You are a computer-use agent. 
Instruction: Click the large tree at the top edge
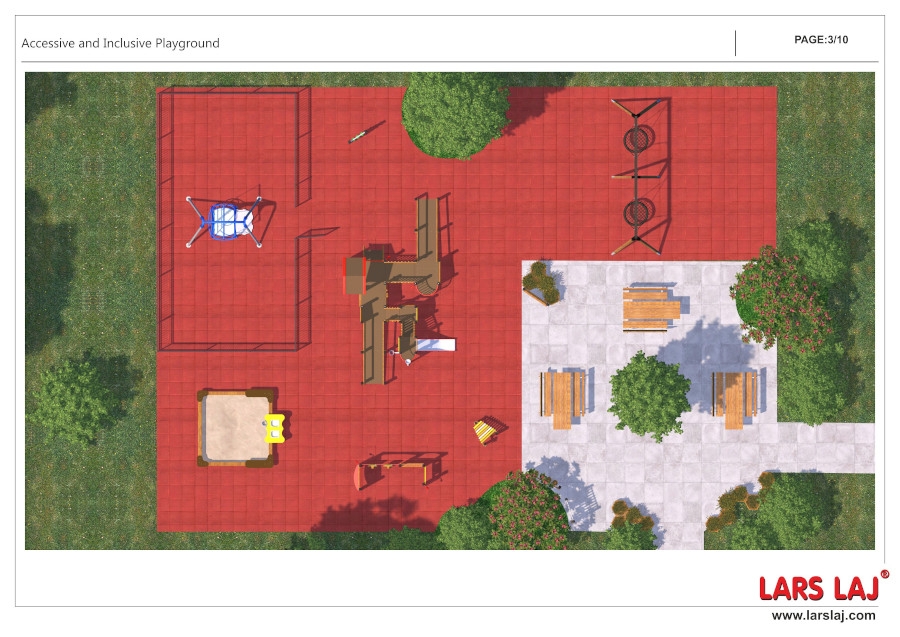[455, 113]
